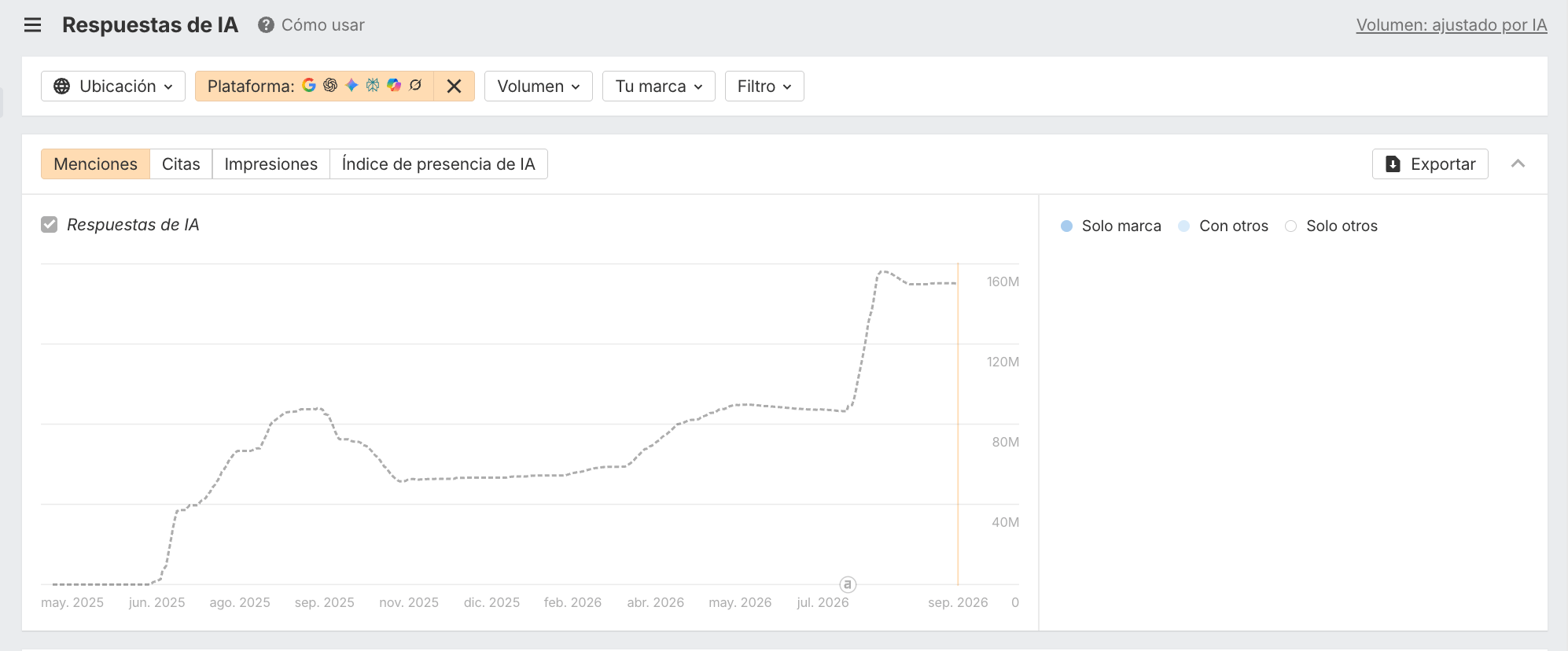Click the Perplexity icon in Plataforma filter

pyautogui.click(x=373, y=85)
